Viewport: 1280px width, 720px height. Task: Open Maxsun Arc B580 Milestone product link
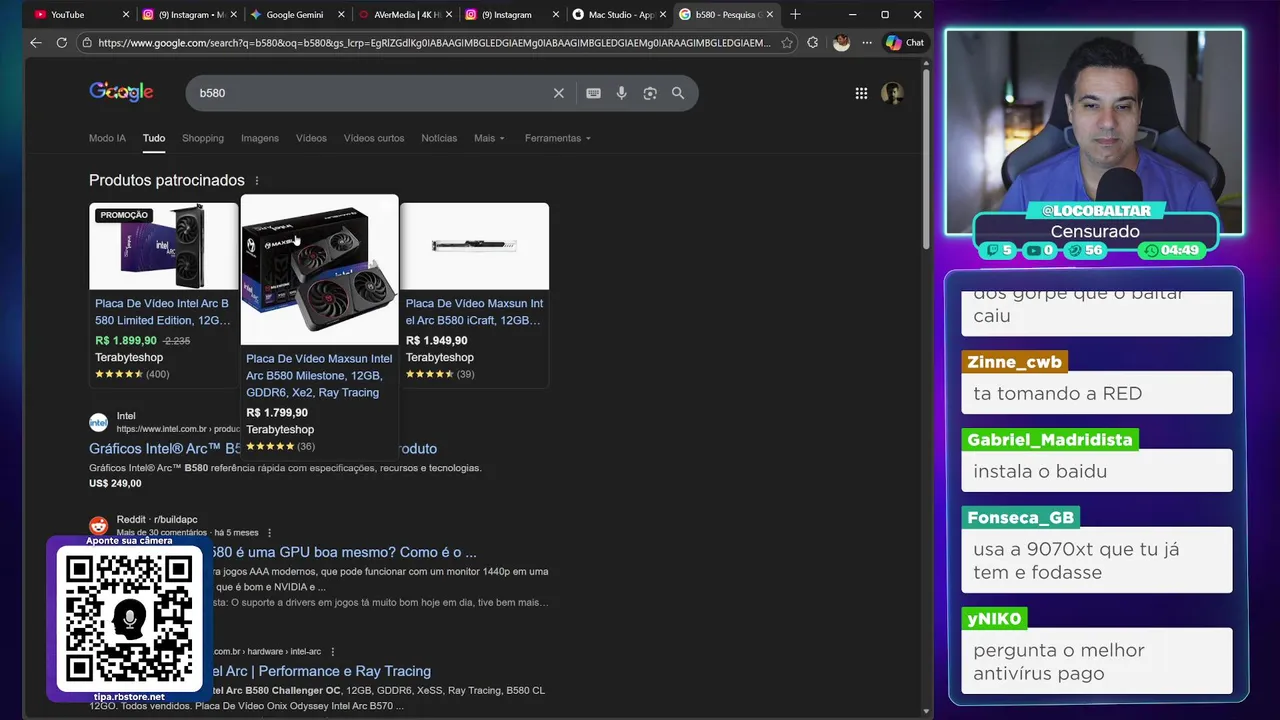pos(319,375)
